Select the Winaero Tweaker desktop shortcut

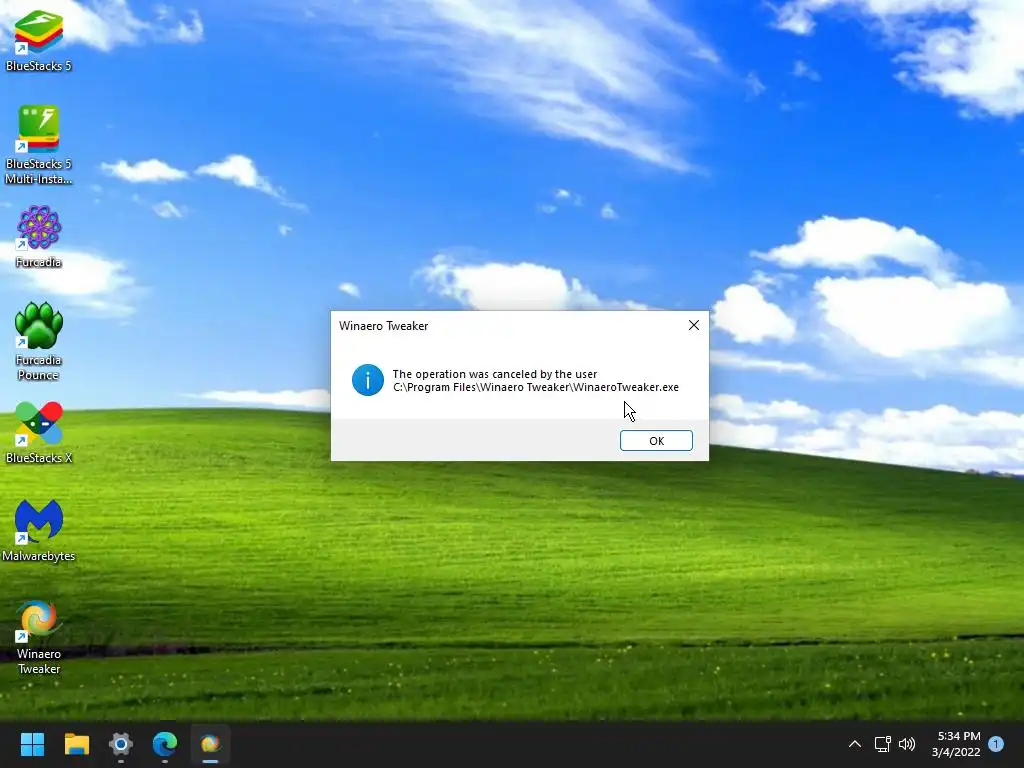point(39,637)
